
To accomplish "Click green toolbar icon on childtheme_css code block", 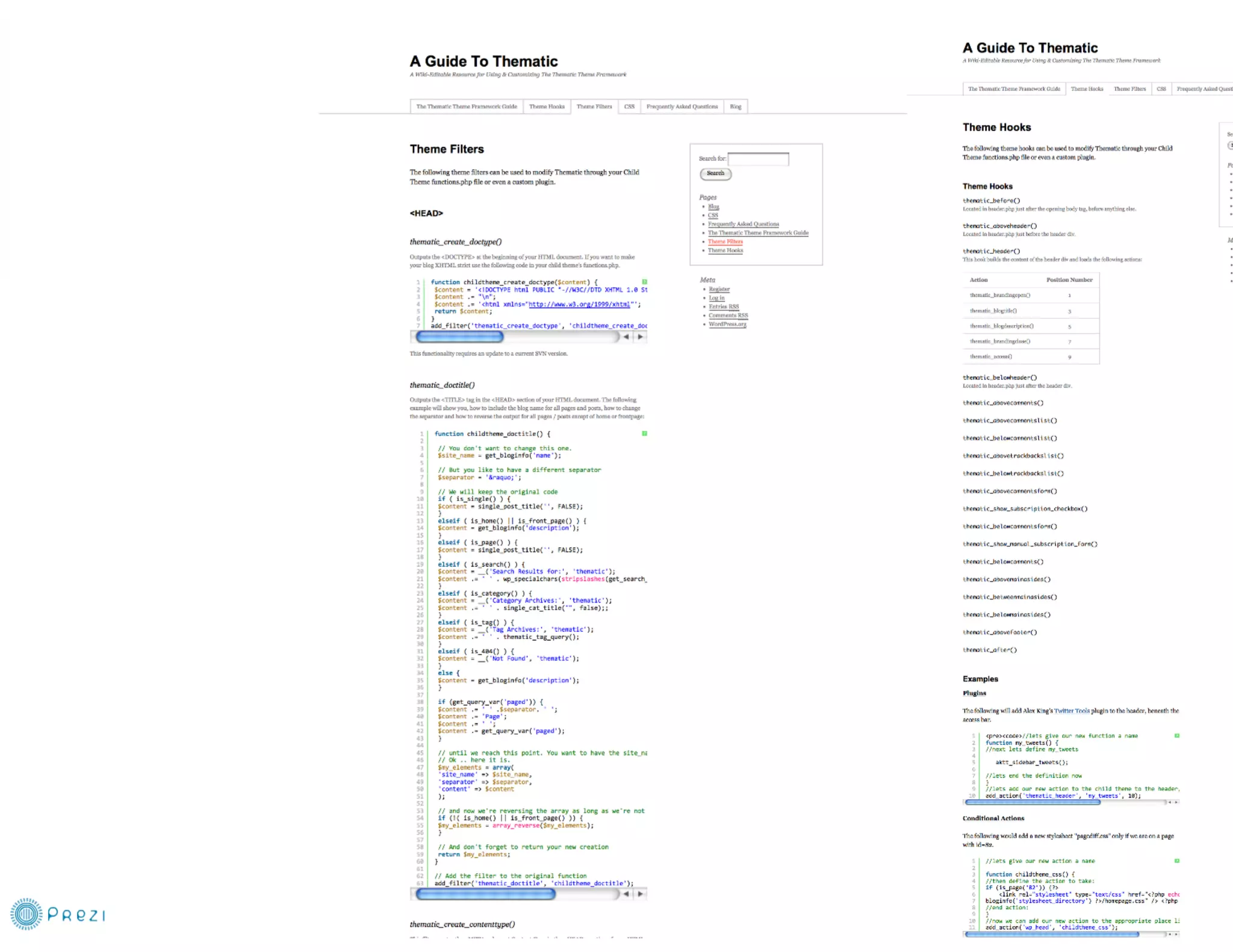I will 1176,861.
